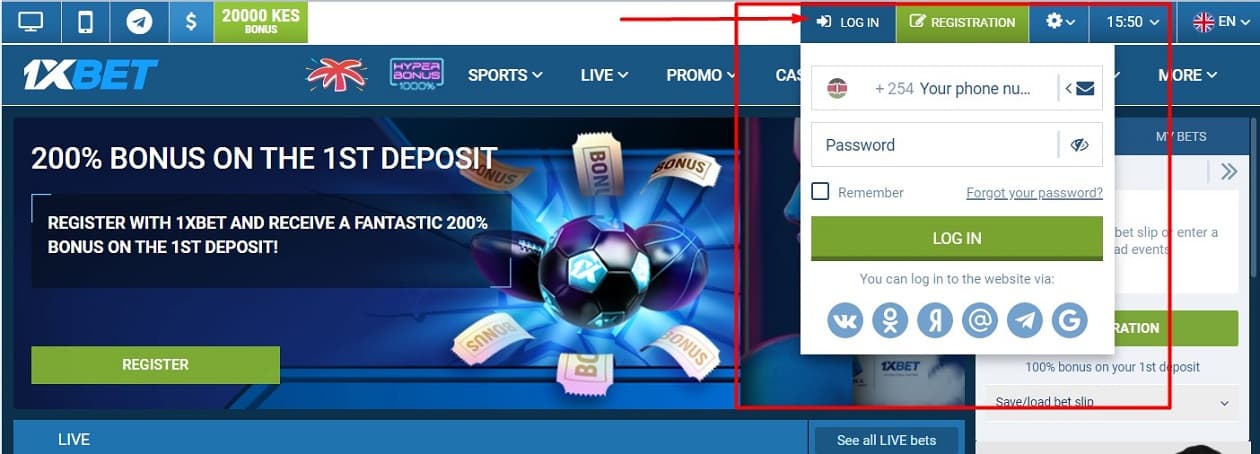Open the PROMO menu

coord(701,75)
